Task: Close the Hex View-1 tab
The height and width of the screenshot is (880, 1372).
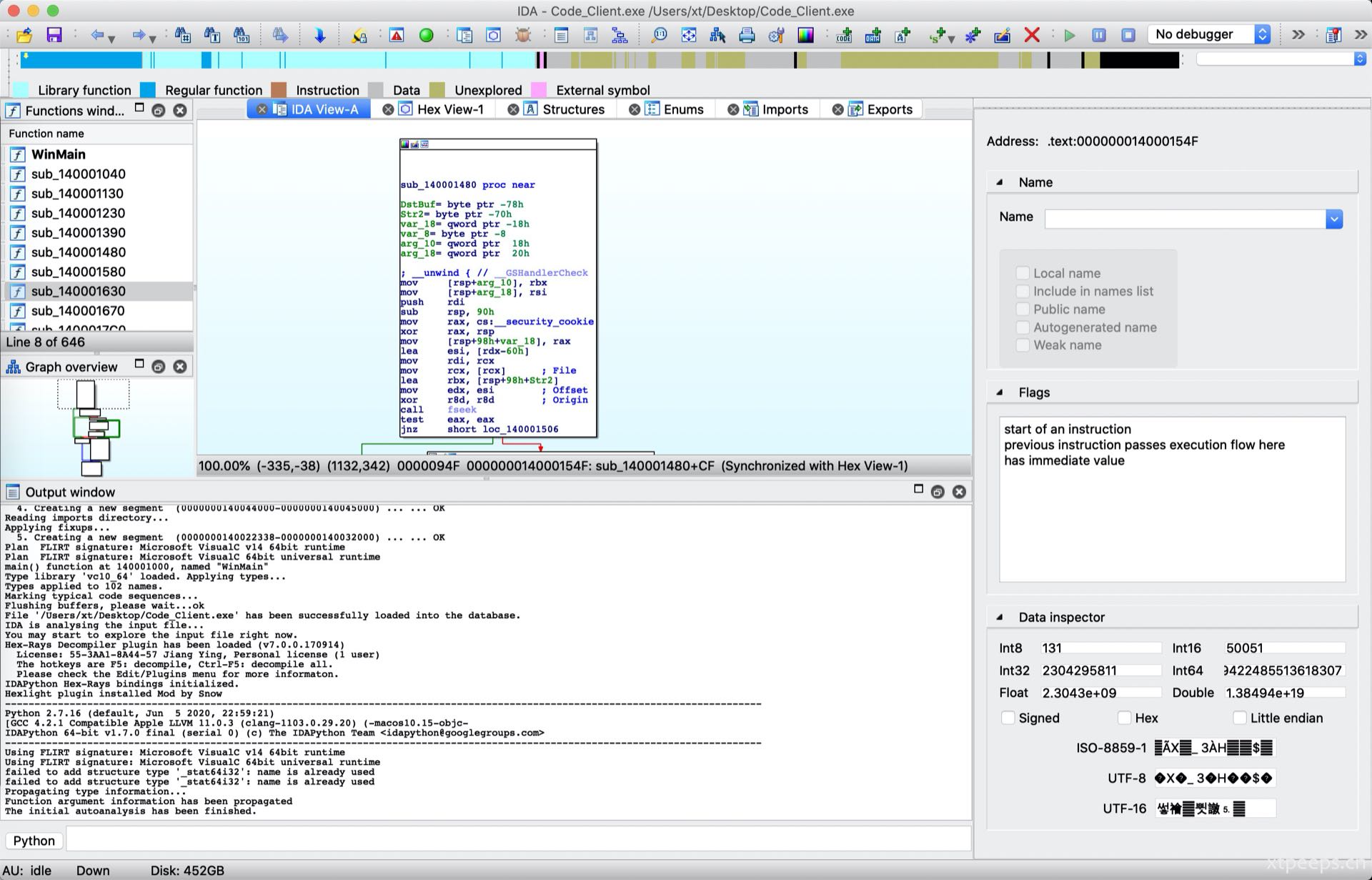Action: pyautogui.click(x=388, y=109)
